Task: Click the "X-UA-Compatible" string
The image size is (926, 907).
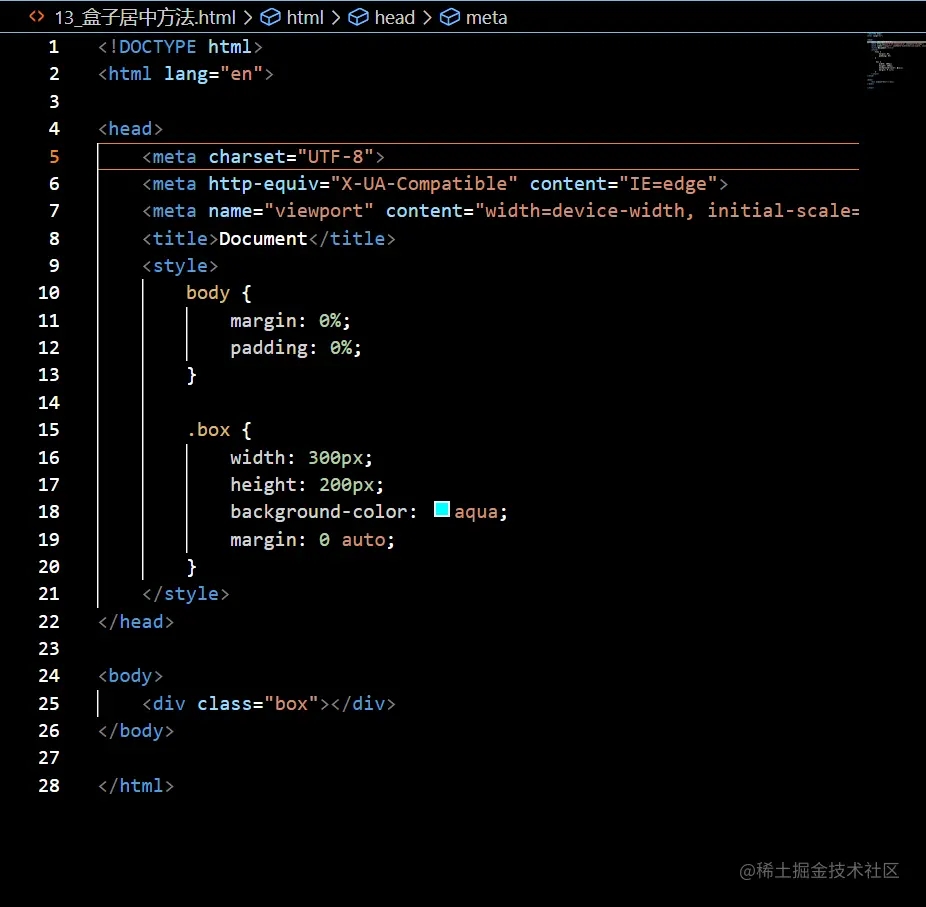Action: click(x=423, y=184)
